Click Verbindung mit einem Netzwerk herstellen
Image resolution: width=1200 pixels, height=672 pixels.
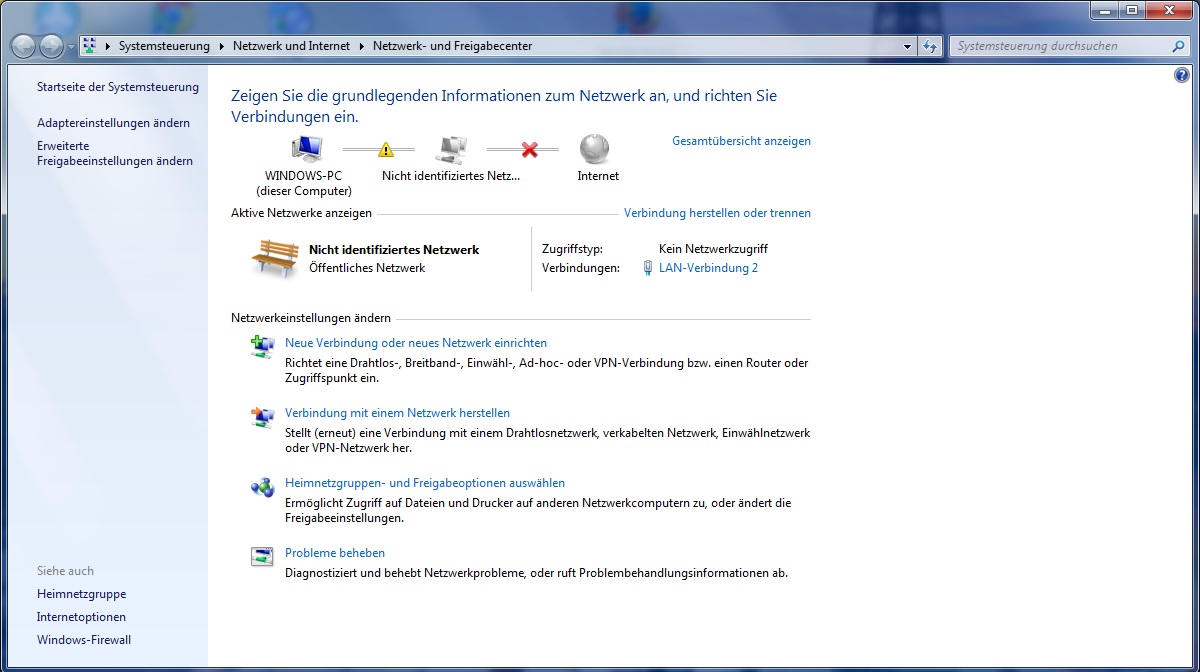pos(397,413)
